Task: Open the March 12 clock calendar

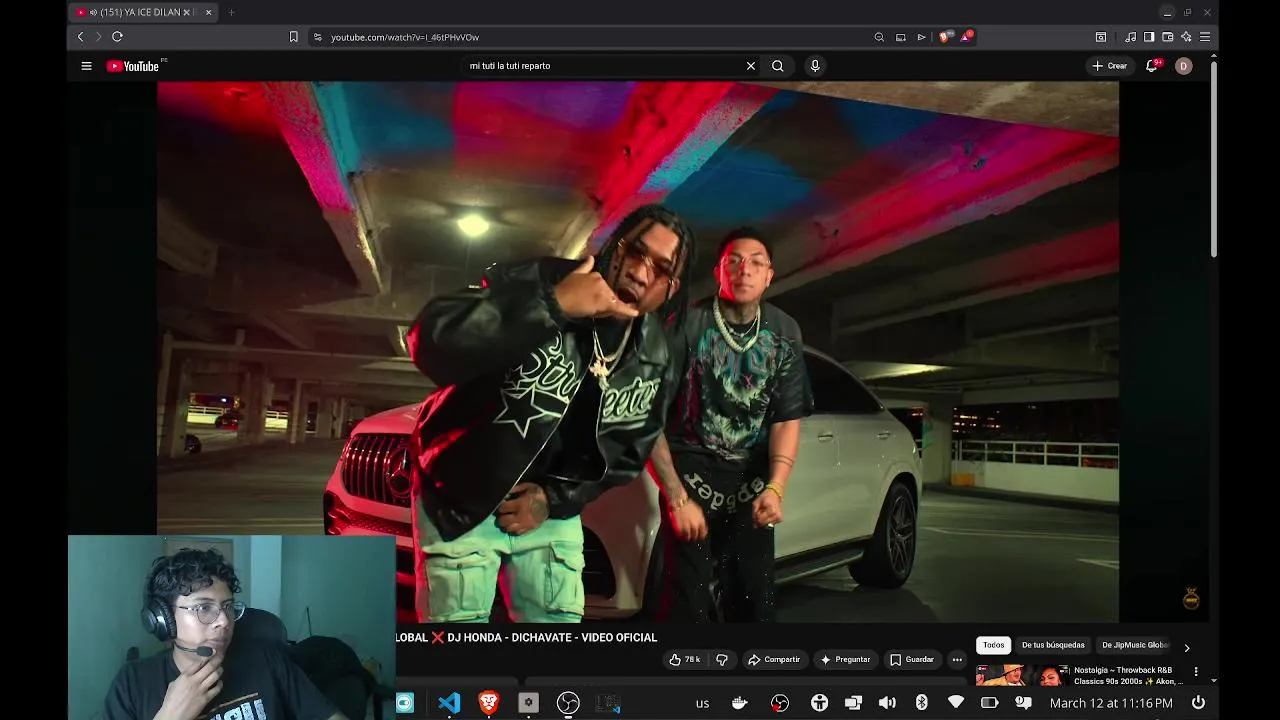Action: click(x=1111, y=703)
